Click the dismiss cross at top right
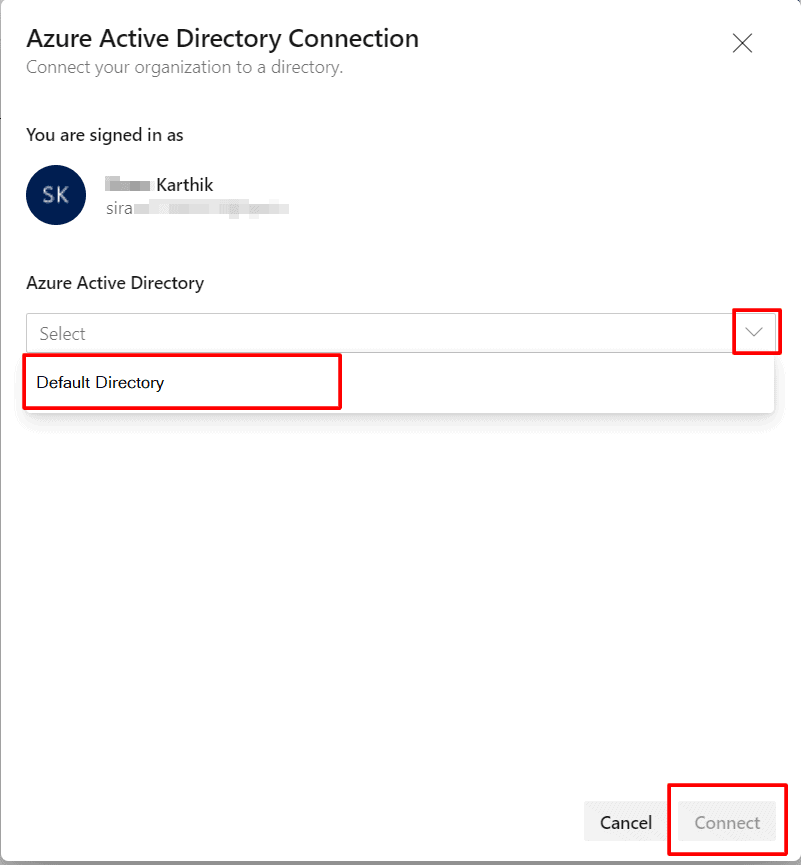 point(742,43)
